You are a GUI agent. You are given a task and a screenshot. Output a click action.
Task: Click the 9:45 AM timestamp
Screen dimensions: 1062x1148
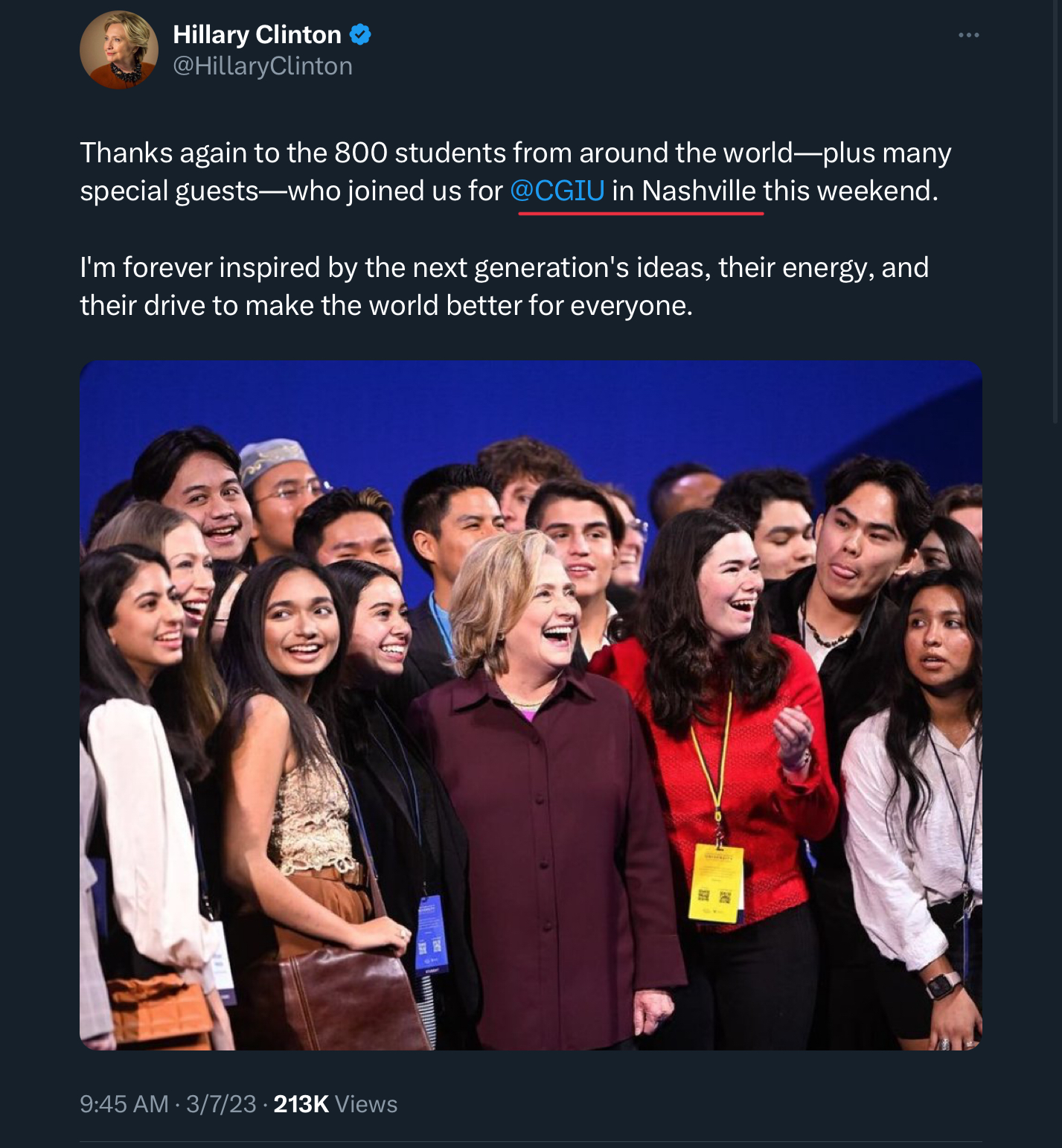pos(124,1103)
